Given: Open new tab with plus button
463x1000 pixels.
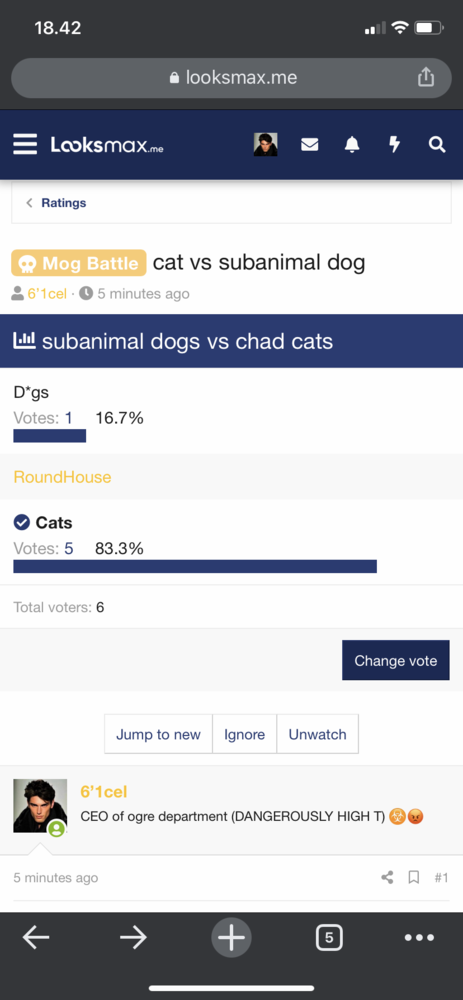Looking at the screenshot, I should pyautogui.click(x=232, y=938).
